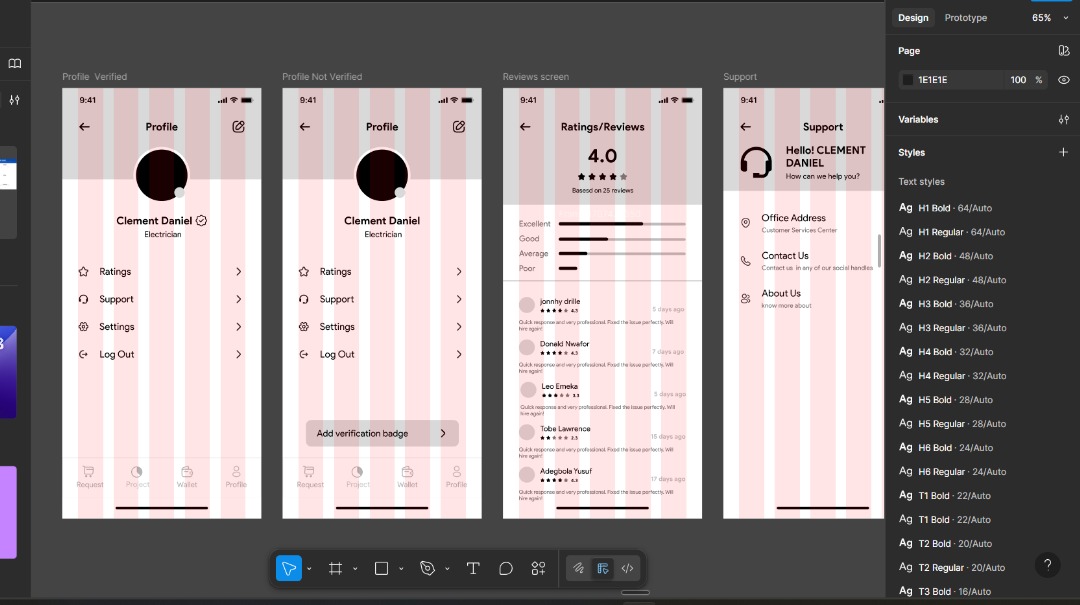Select the Text tool

point(472,568)
